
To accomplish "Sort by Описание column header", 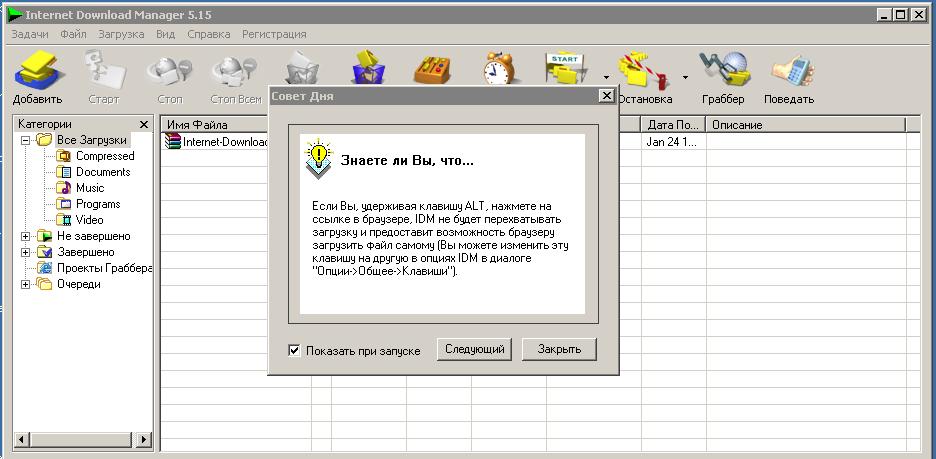I will click(806, 125).
